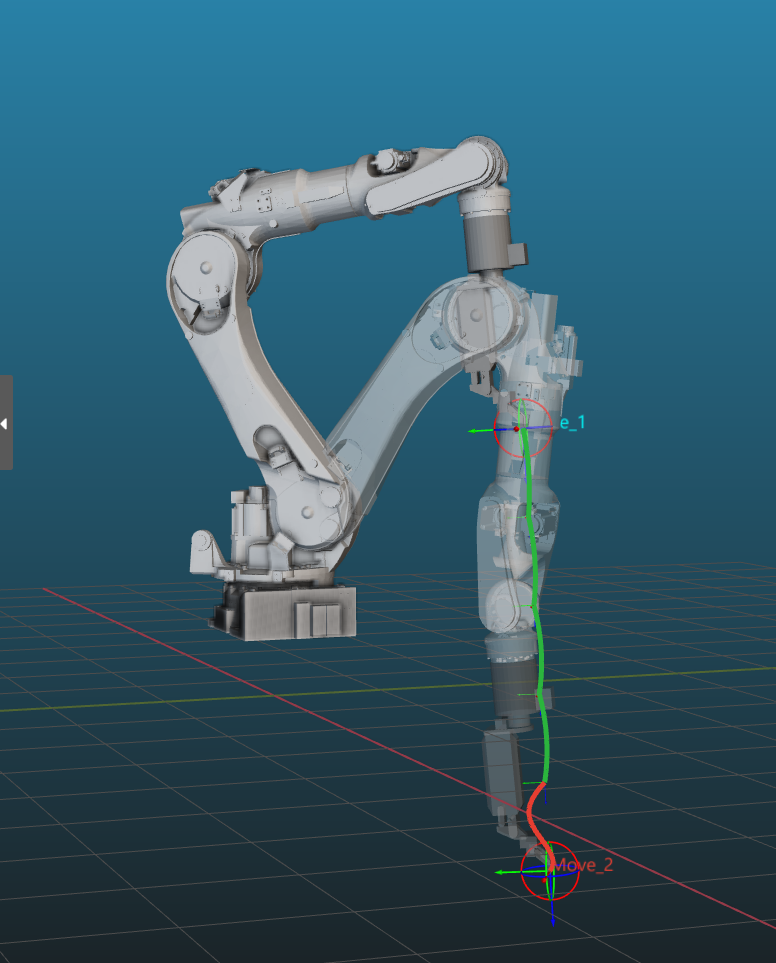Select the e_1 waypoint label
Screen dimensions: 776x963
coord(572,423)
